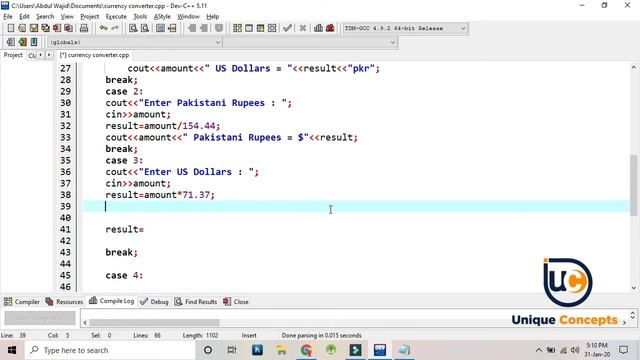Click the New file toolbar icon

click(11, 28)
